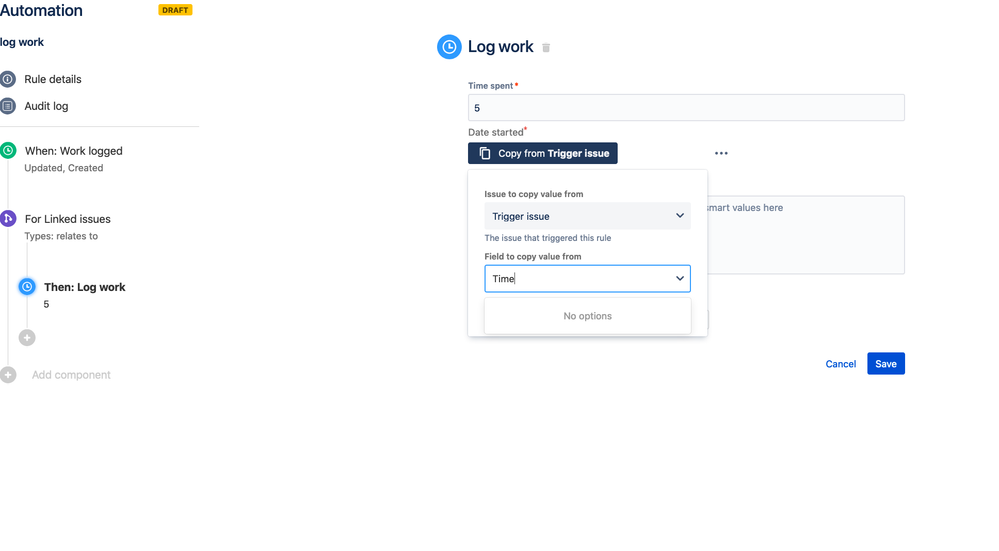Image resolution: width=999 pixels, height=551 pixels.
Task: Click the chevron in the Trigger issue dropdown
Action: point(680,216)
